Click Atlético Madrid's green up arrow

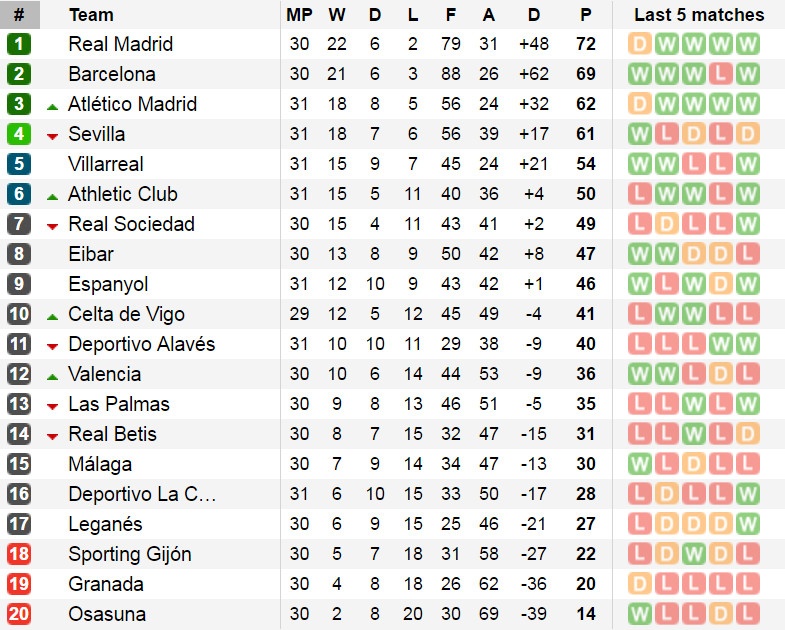53,105
